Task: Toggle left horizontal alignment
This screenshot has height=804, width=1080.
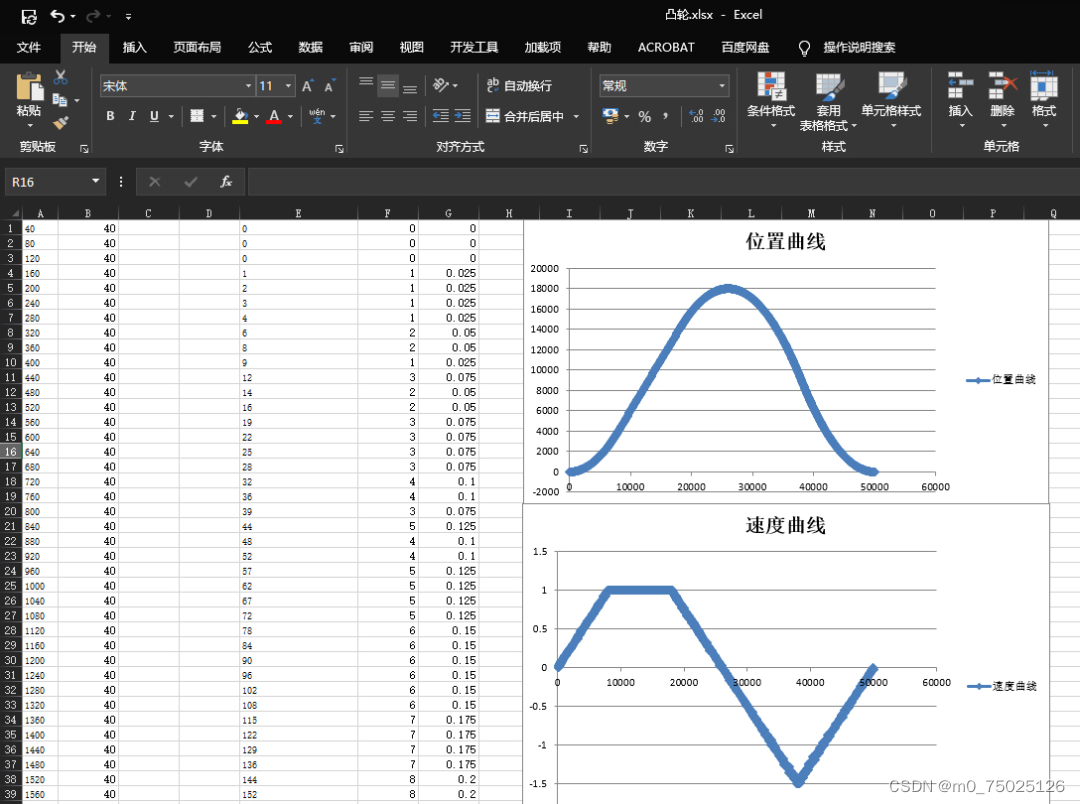Action: pos(366,116)
